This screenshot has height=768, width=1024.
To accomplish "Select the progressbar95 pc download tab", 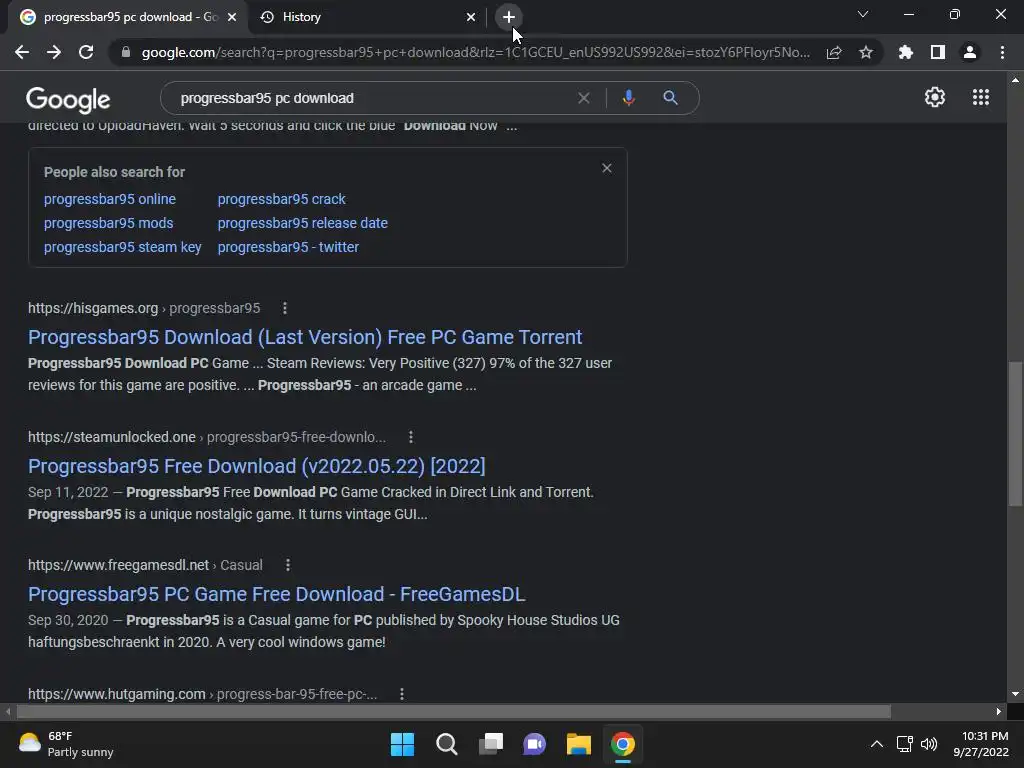I will [128, 17].
